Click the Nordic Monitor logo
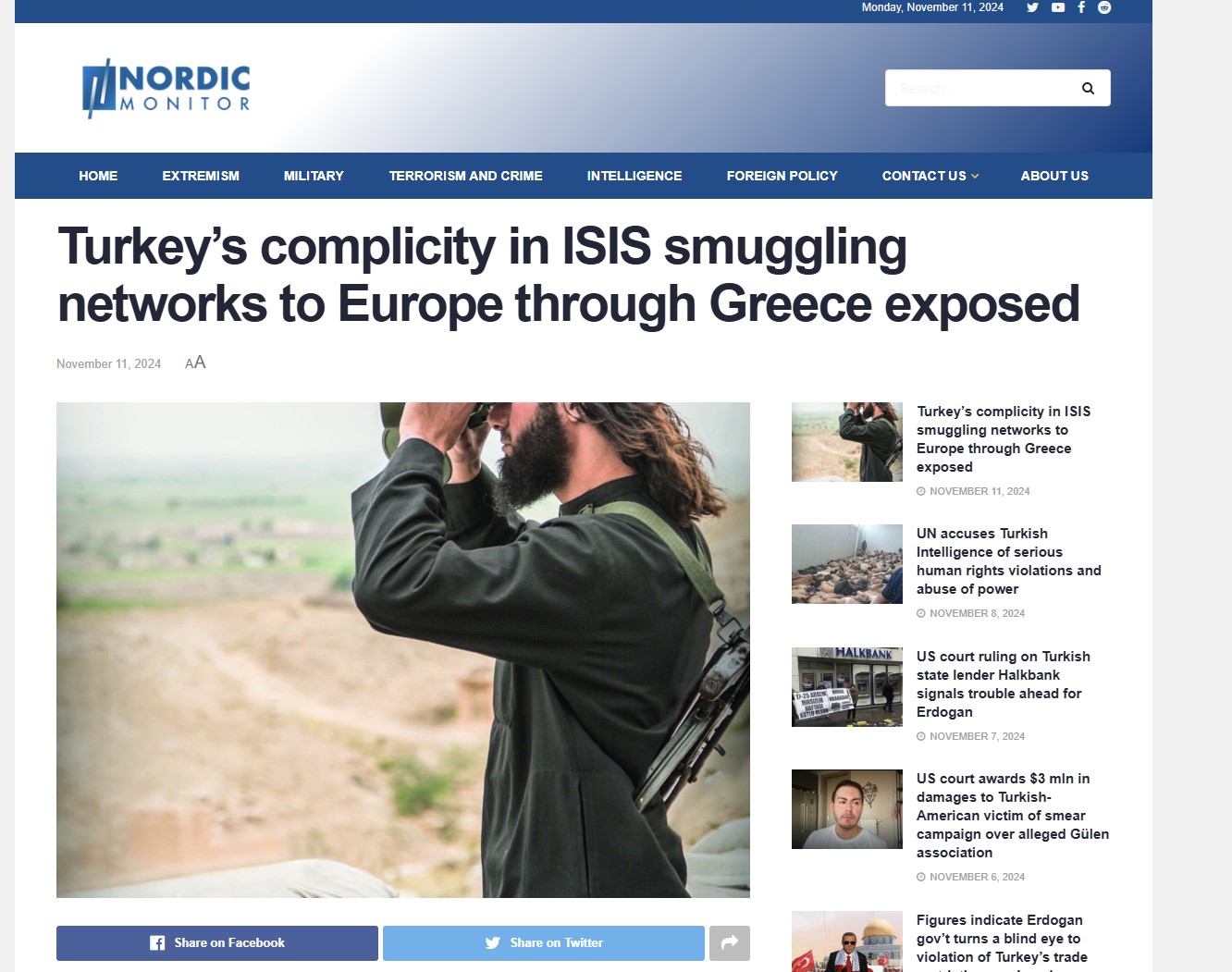Image resolution: width=1232 pixels, height=972 pixels. 166,88
